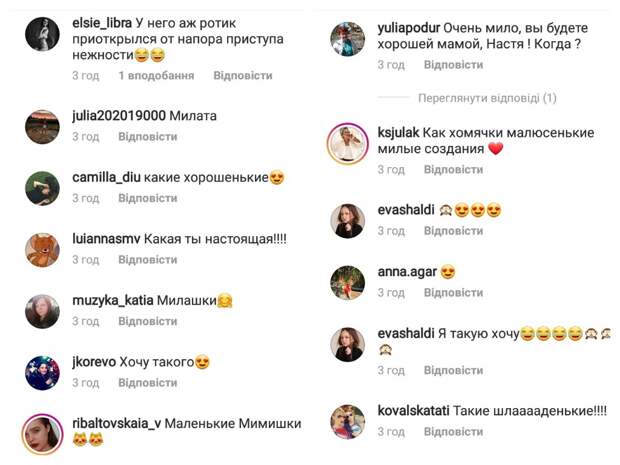Screen dimensions: 620x465
Task: Reply to kovalskatati's comment
Action: (x=453, y=432)
